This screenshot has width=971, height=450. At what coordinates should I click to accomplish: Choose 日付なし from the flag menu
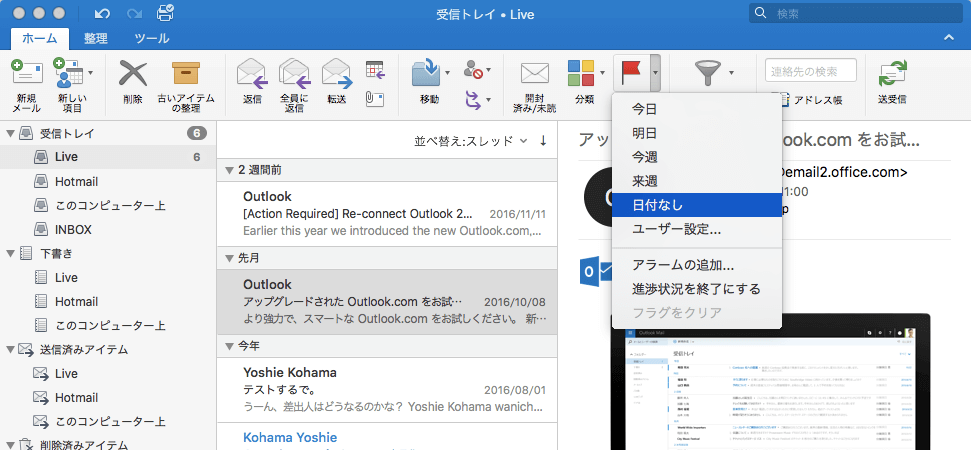click(x=697, y=205)
